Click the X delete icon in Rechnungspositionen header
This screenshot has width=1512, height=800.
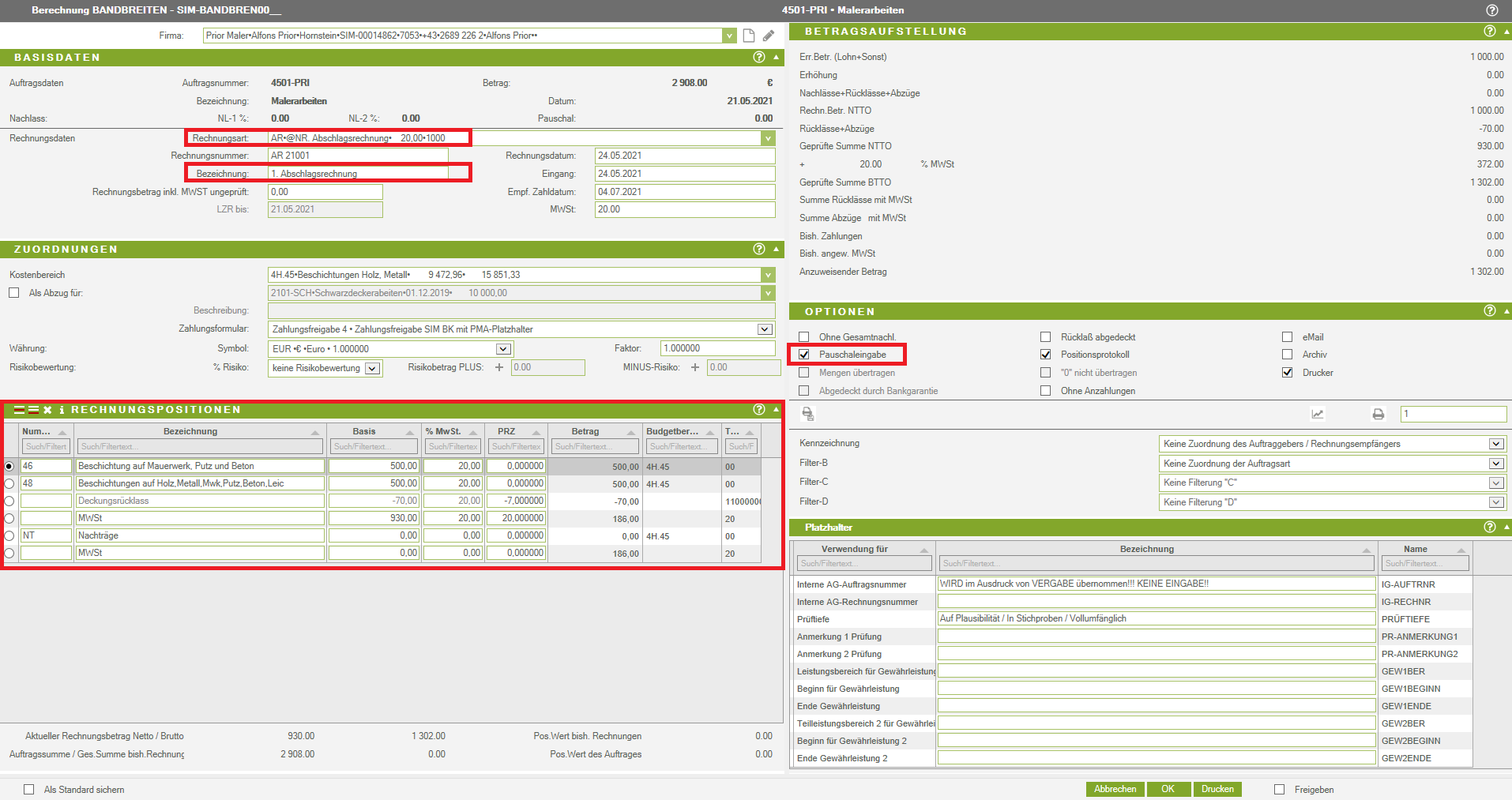pos(47,410)
